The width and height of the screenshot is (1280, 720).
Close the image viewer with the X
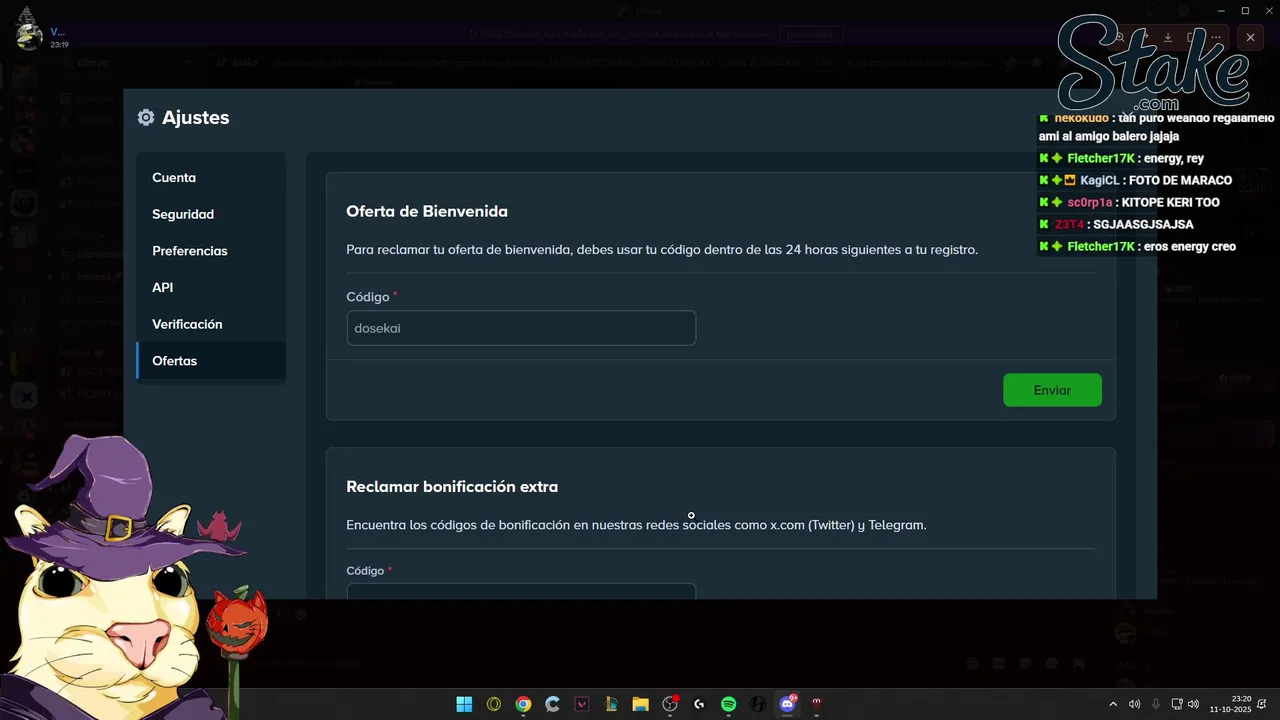click(x=1250, y=37)
